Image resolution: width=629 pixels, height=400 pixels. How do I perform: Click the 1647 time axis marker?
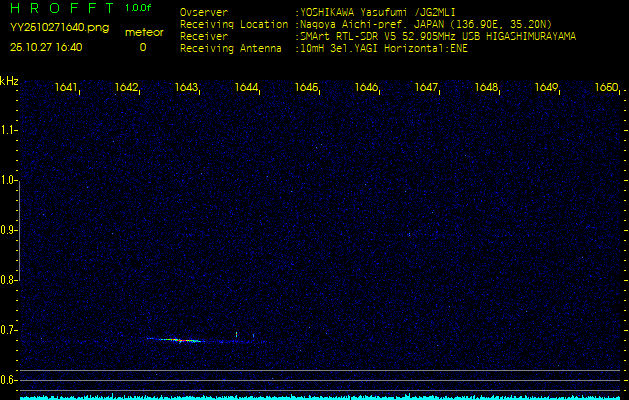[x=426, y=87]
